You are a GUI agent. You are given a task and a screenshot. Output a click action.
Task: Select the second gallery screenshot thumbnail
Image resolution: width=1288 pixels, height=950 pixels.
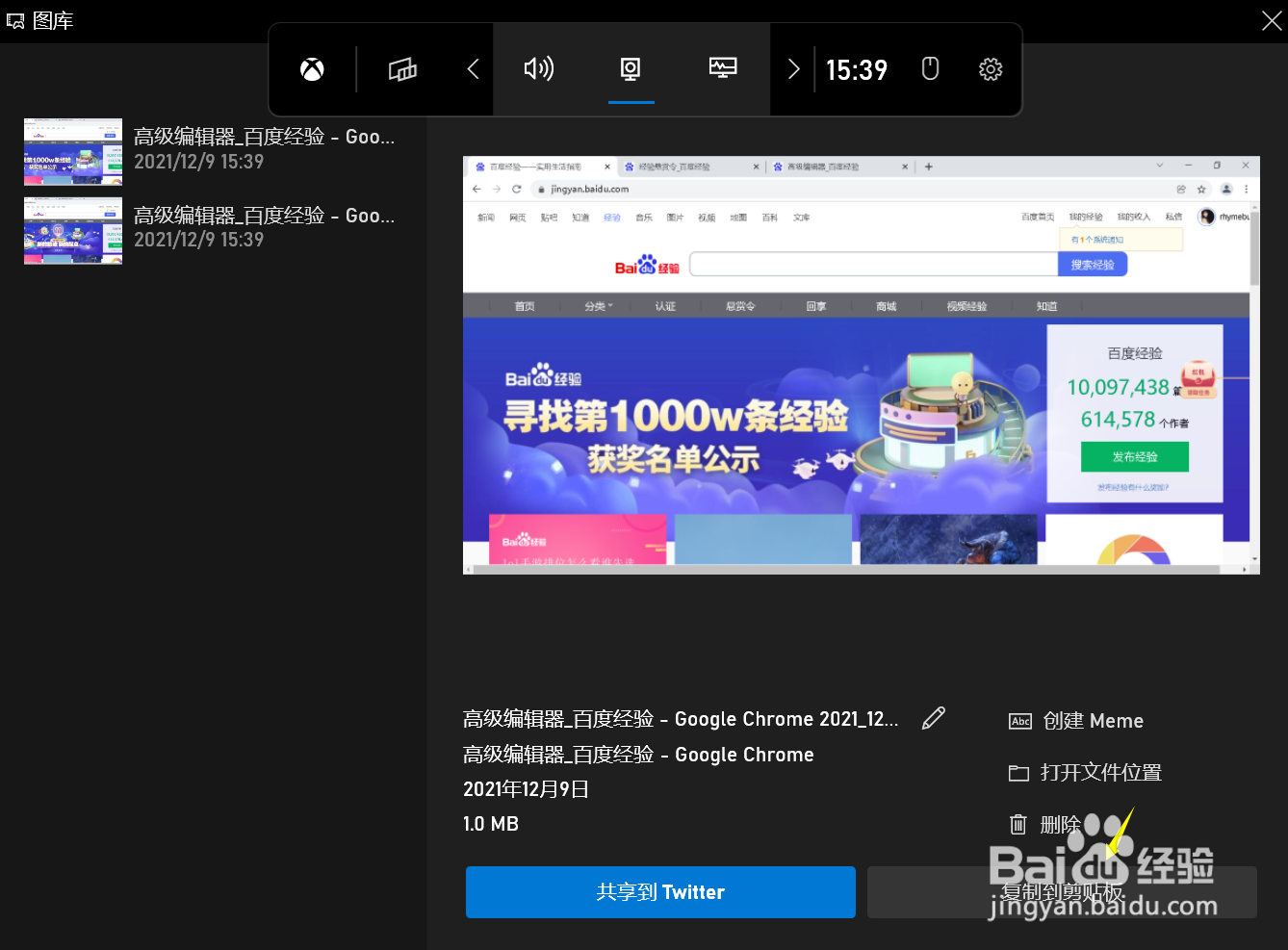(73, 231)
